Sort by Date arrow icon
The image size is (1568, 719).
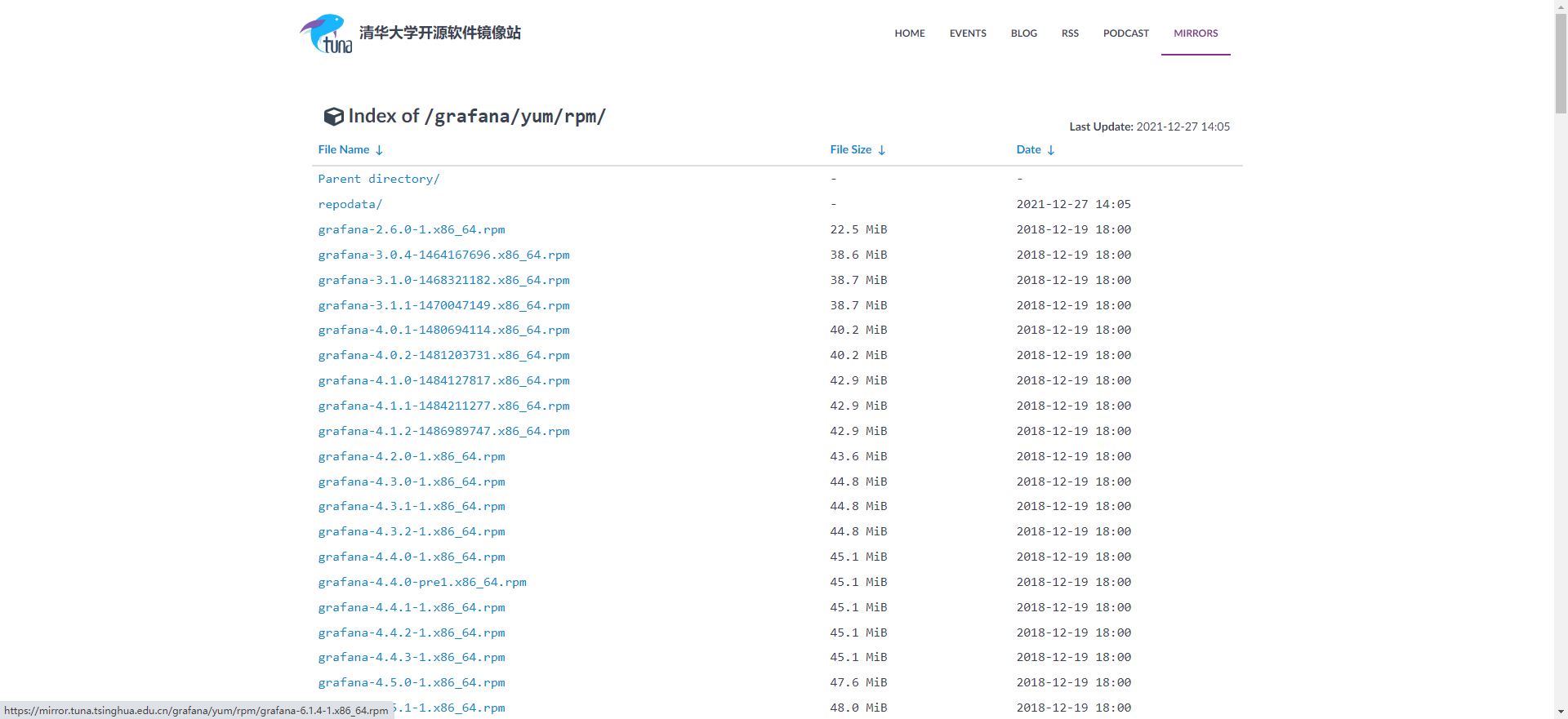point(1051,150)
